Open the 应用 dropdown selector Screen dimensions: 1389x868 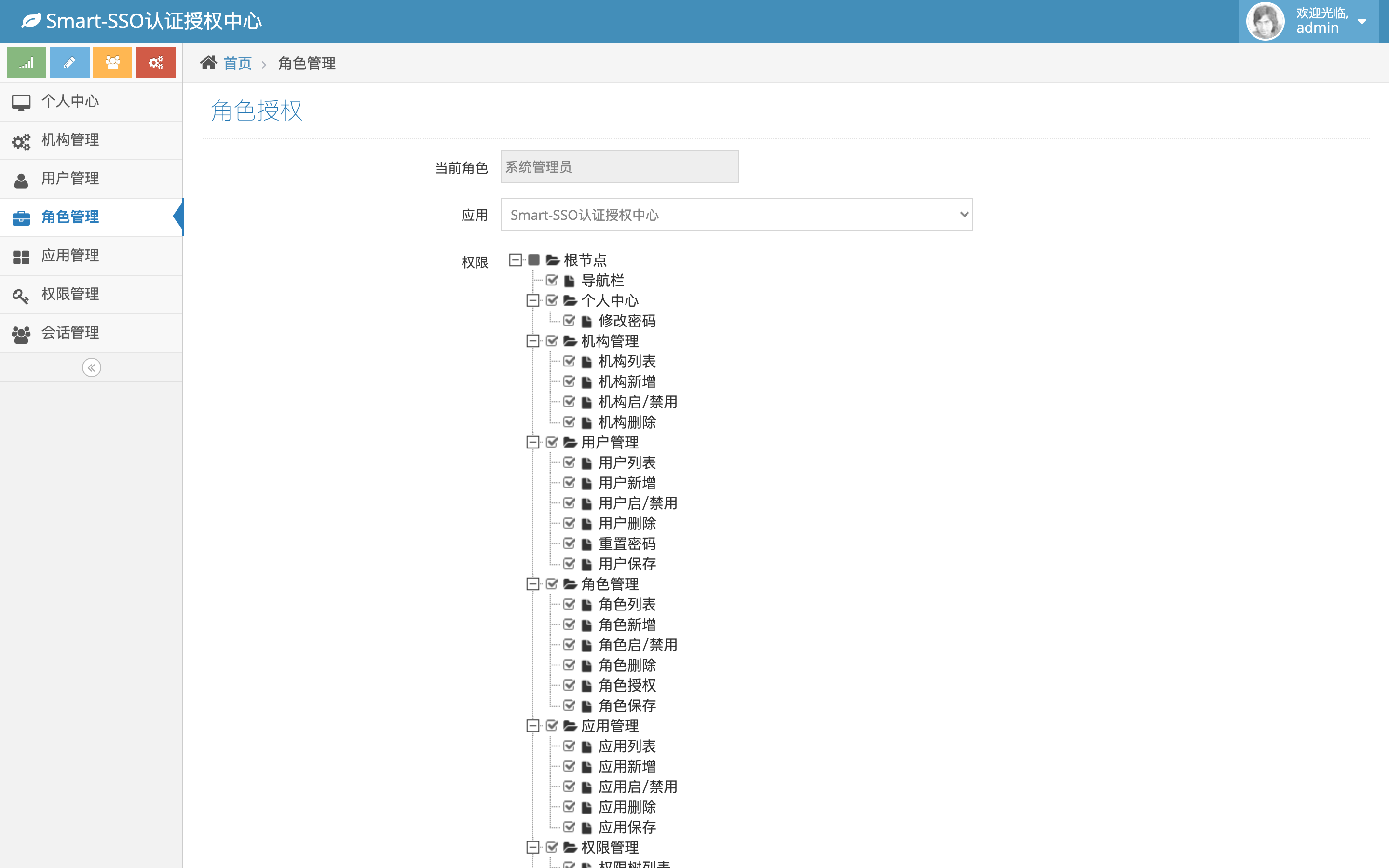736,214
